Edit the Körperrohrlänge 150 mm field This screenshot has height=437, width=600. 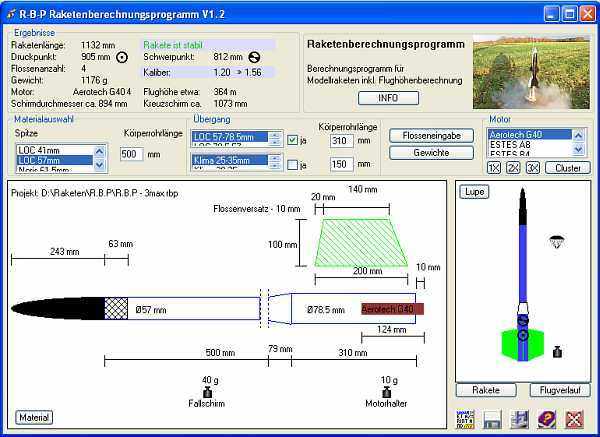342,164
